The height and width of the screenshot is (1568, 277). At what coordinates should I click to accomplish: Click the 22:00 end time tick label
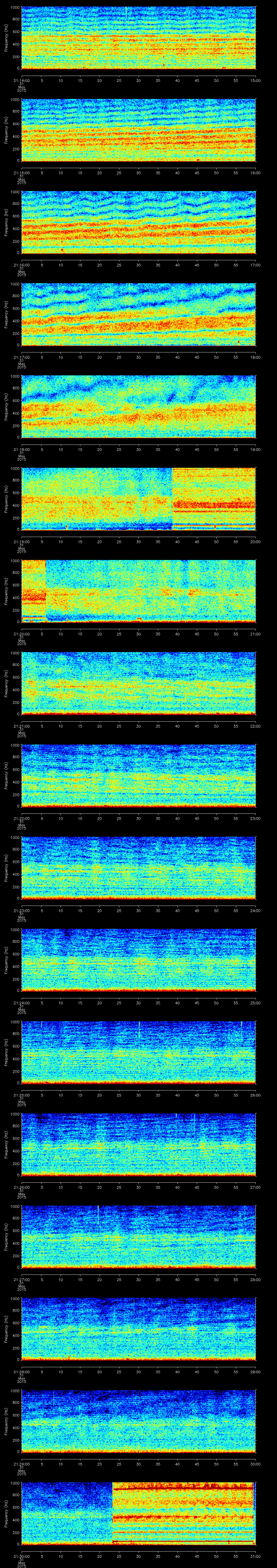click(256, 726)
